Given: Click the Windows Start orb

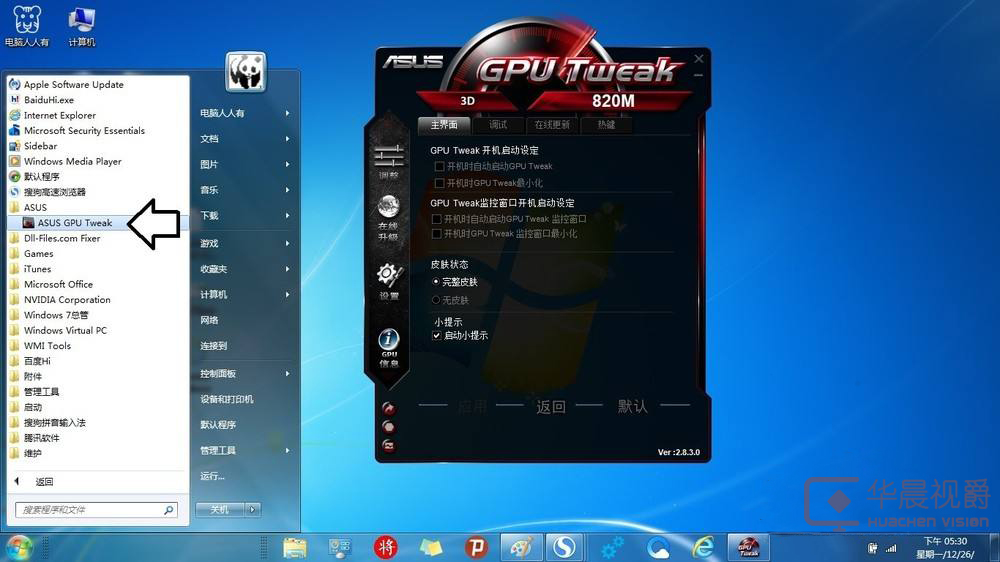Looking at the screenshot, I should [x=18, y=547].
